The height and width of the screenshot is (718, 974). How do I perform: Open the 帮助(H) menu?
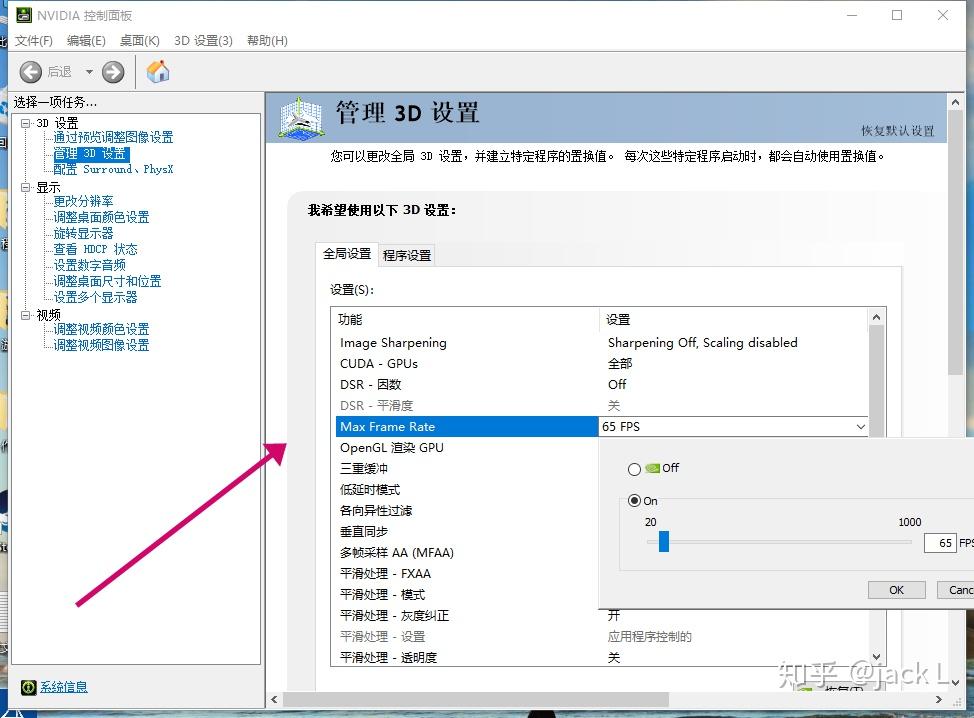[x=267, y=40]
